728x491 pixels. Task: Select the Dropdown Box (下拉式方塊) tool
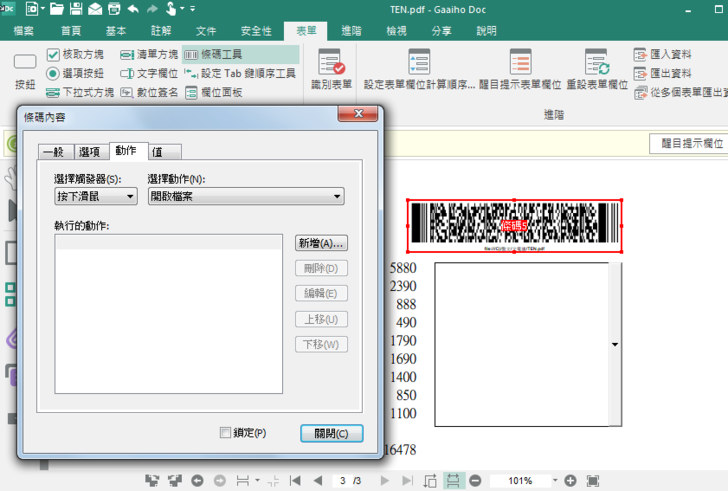(x=80, y=92)
